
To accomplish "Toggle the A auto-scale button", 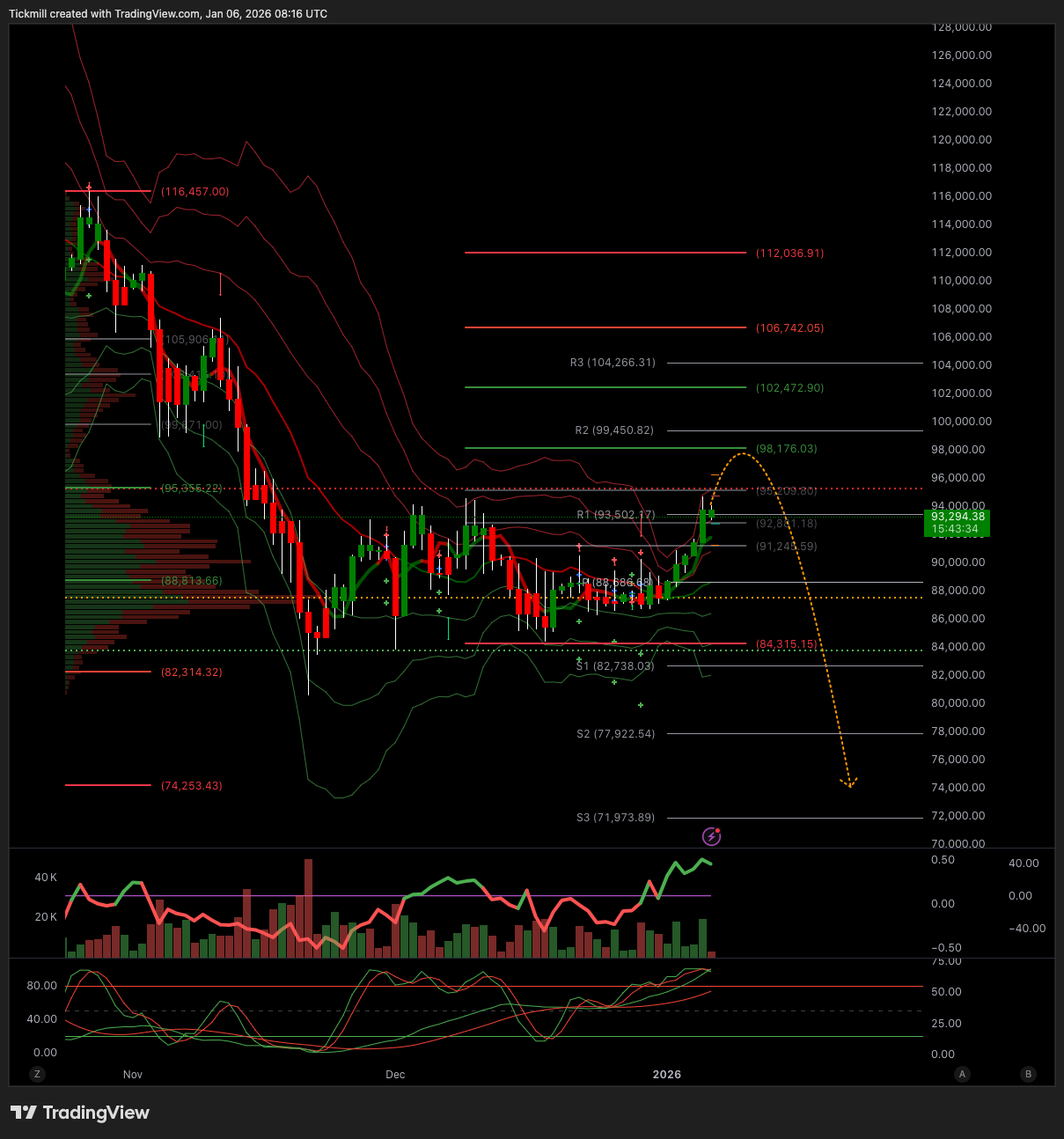I will [963, 1074].
